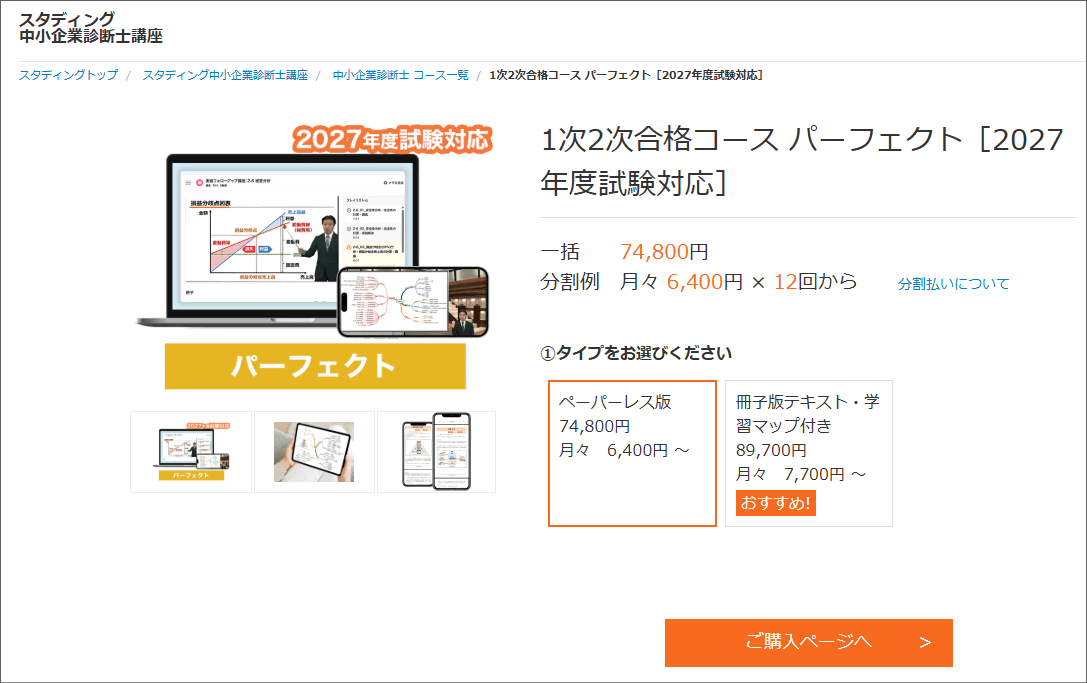Click the ご購入ページへ button
Image resolution: width=1087 pixels, height=683 pixels.
[x=808, y=643]
